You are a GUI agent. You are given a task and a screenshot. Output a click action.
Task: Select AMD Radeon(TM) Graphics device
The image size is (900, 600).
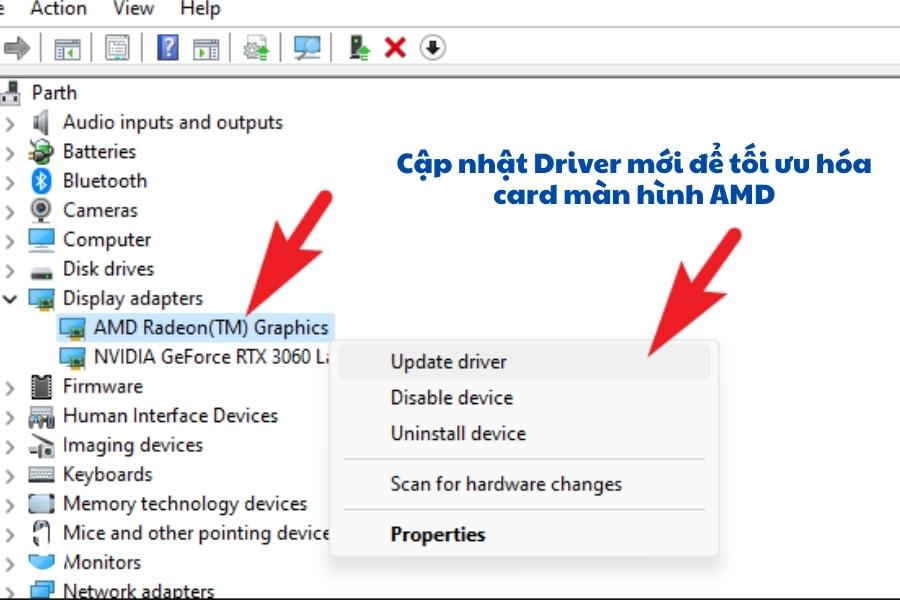(x=210, y=327)
